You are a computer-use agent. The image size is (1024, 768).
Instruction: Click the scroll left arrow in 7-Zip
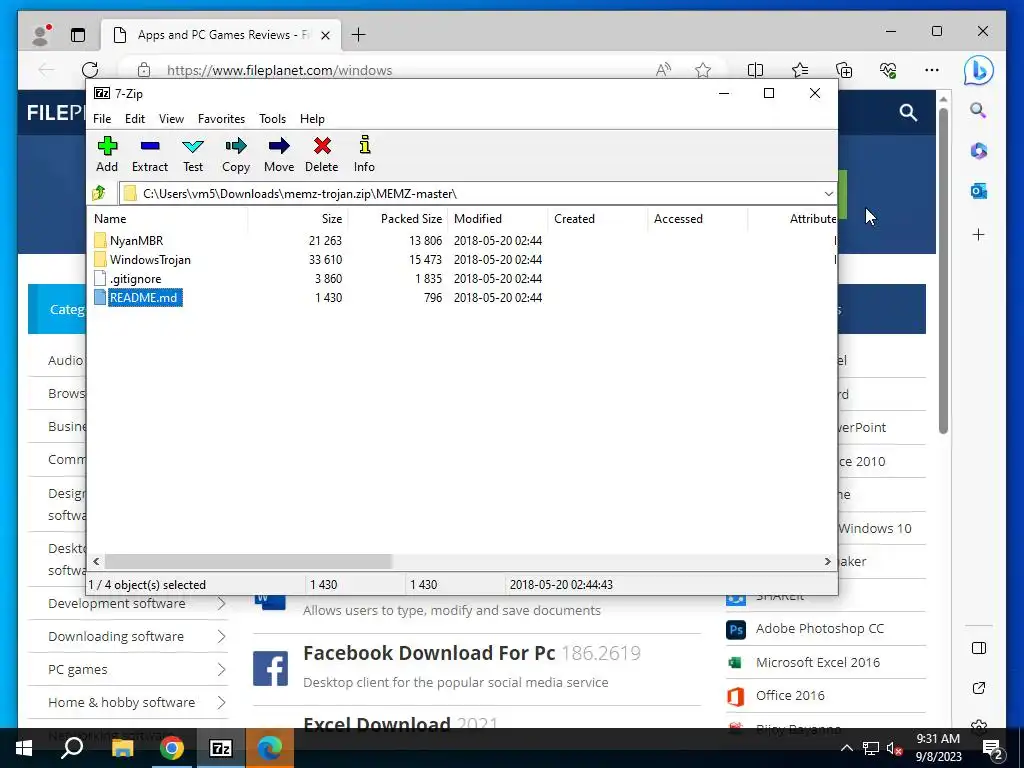pyautogui.click(x=96, y=561)
